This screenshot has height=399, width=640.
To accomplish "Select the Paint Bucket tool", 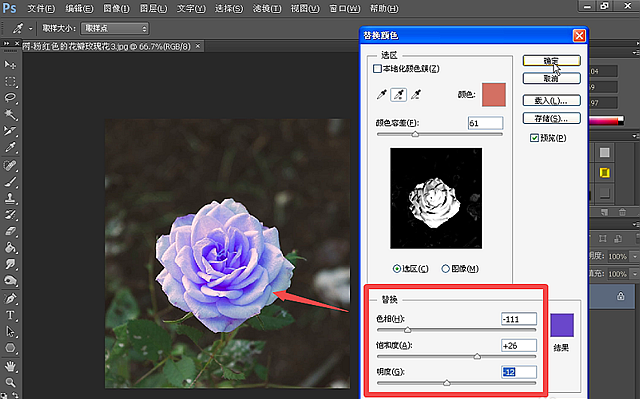I will (10, 248).
